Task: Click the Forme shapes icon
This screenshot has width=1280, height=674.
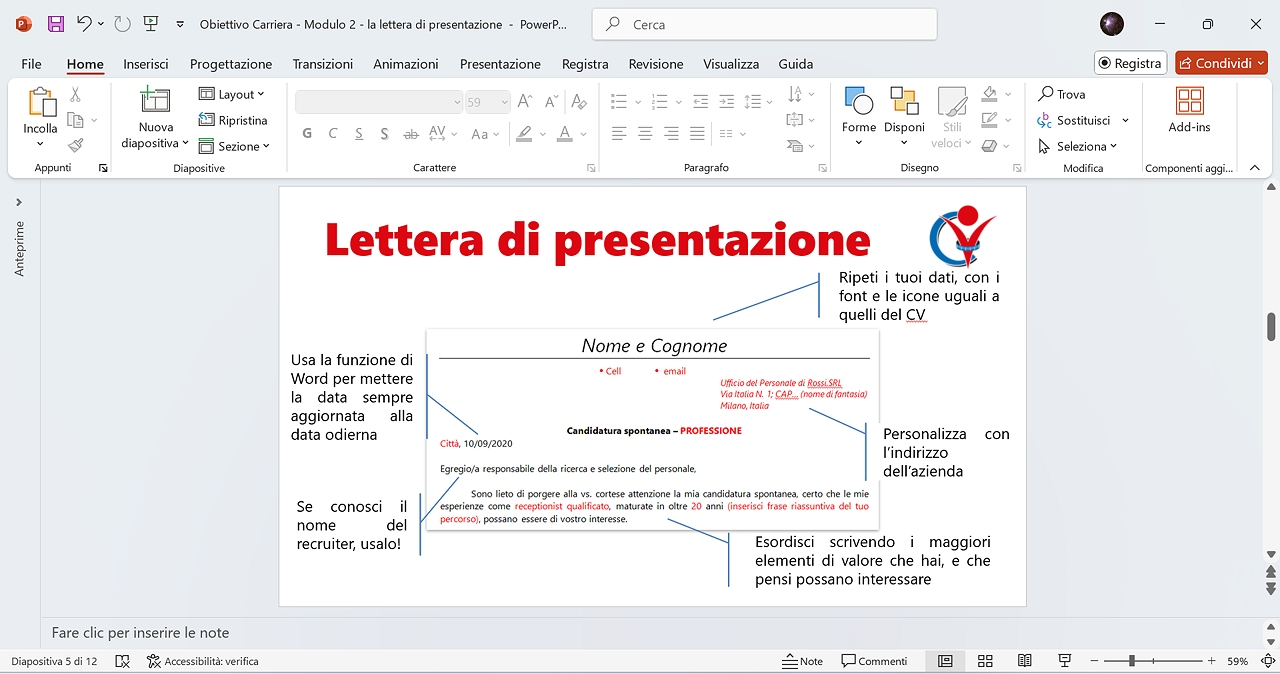Action: tap(858, 102)
